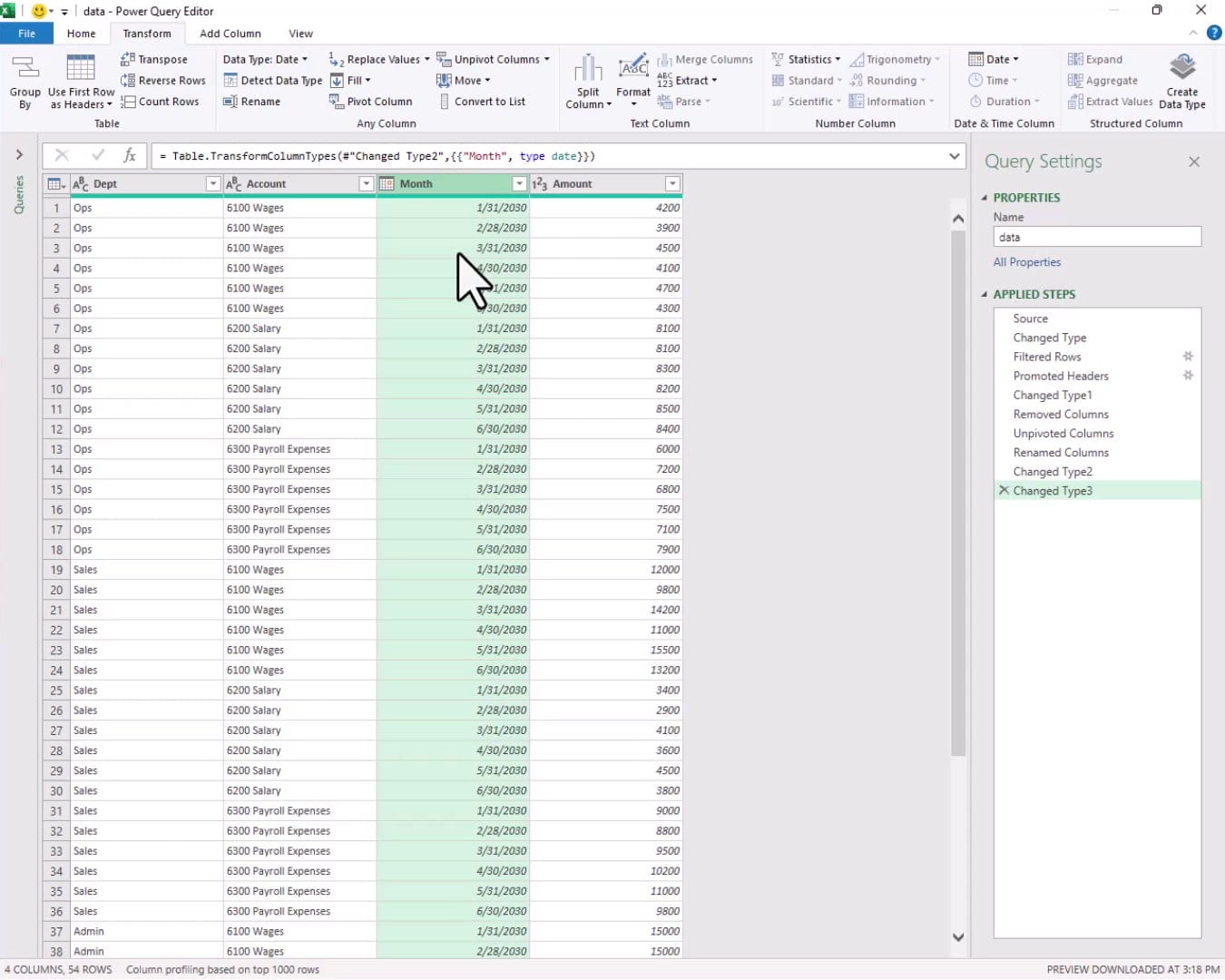Open the Promoted Headers step settings gear
The image size is (1225, 980).
pyautogui.click(x=1188, y=376)
